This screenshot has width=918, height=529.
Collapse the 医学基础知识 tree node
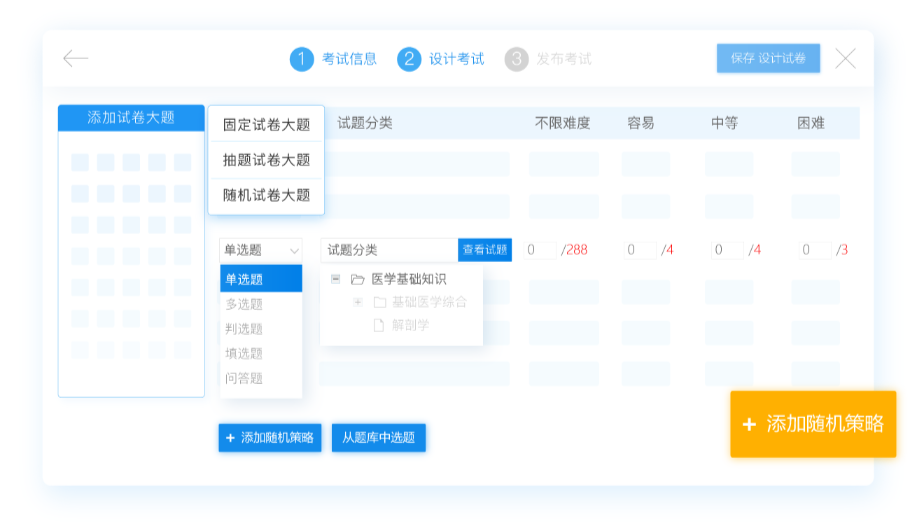(x=336, y=279)
